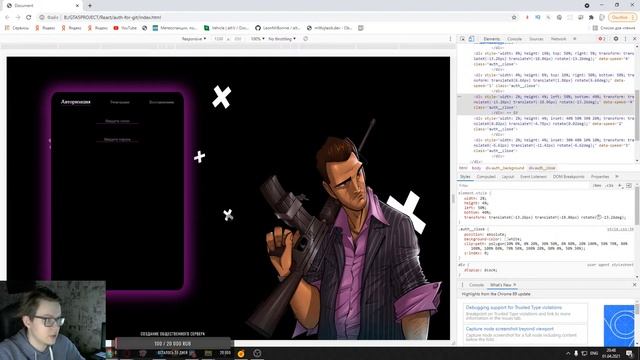
Task: Click the viewport width input
Action: click(219, 39)
